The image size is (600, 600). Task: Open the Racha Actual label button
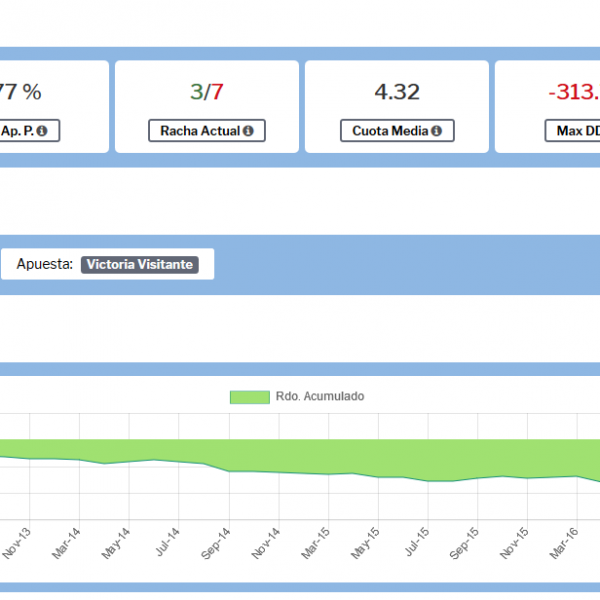coord(207,130)
